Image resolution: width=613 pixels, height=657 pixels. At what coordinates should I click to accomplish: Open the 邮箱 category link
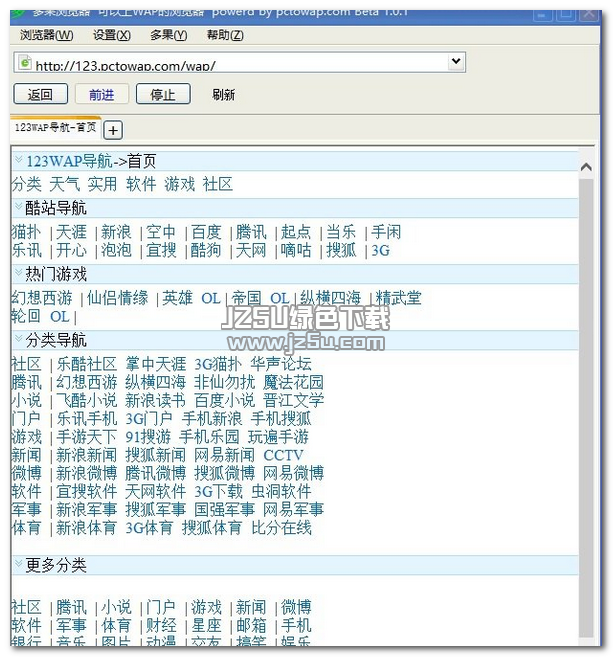click(x=251, y=626)
